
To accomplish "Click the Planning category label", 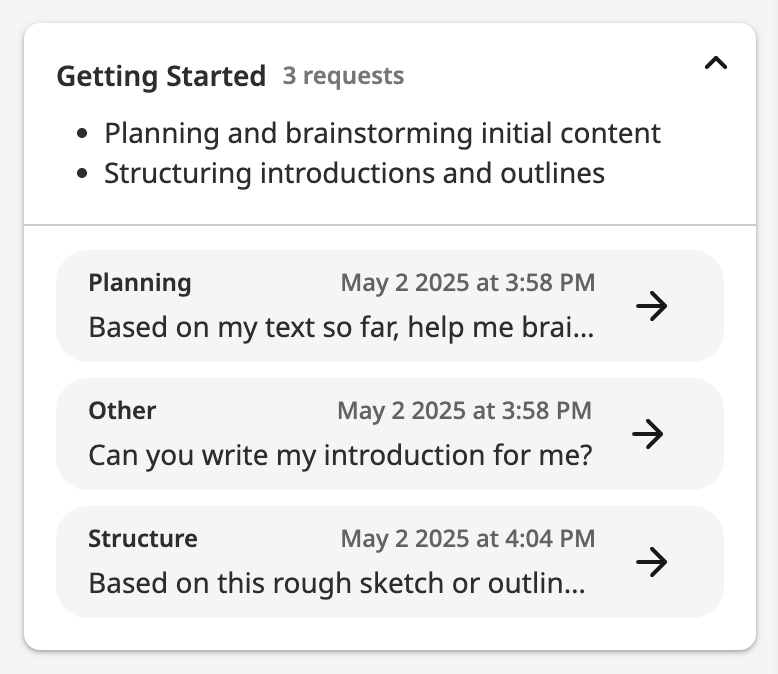I will coord(140,283).
